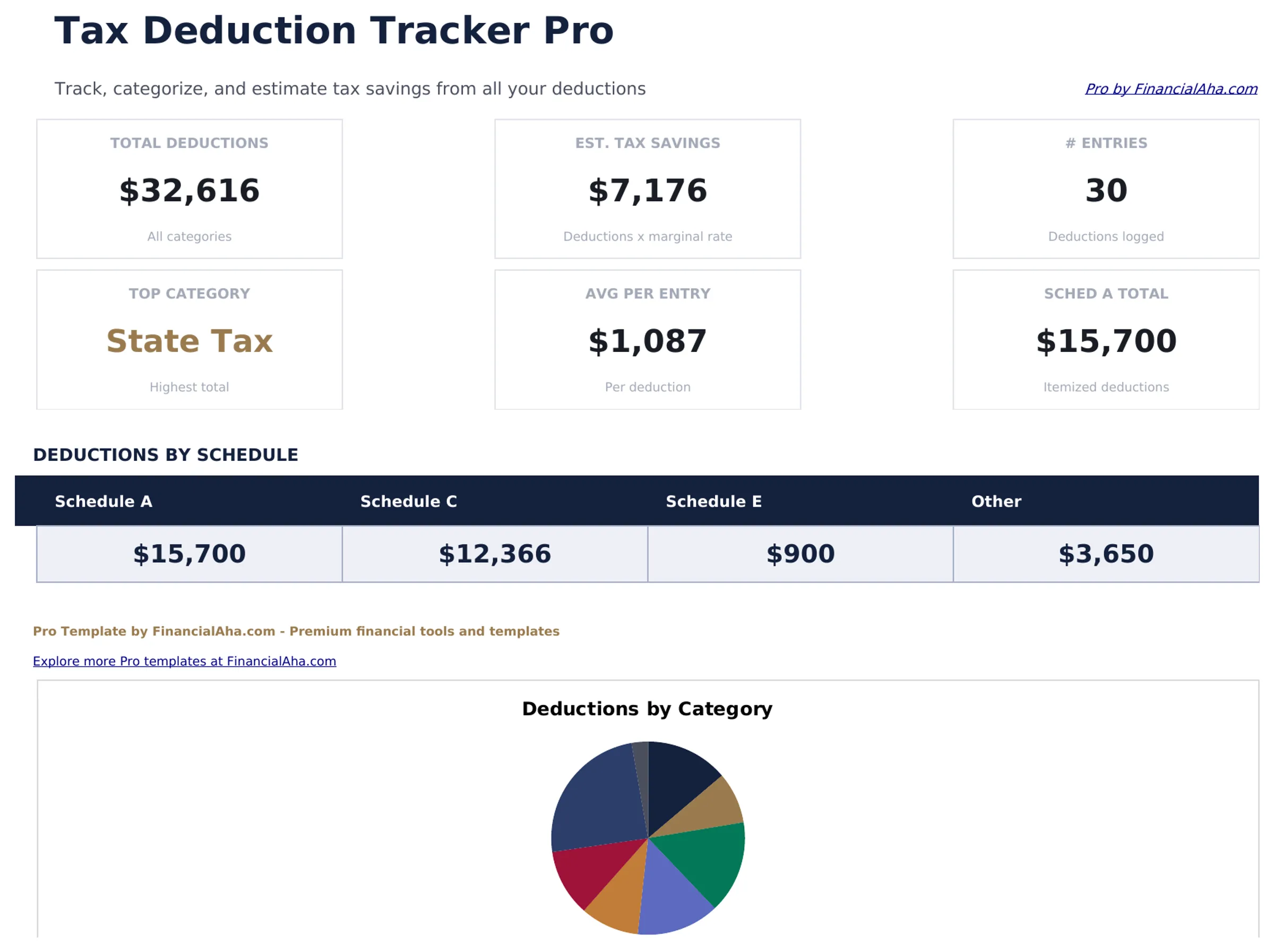Select the Schedule E column header
Image resolution: width=1274 pixels, height=952 pixels.
(713, 501)
